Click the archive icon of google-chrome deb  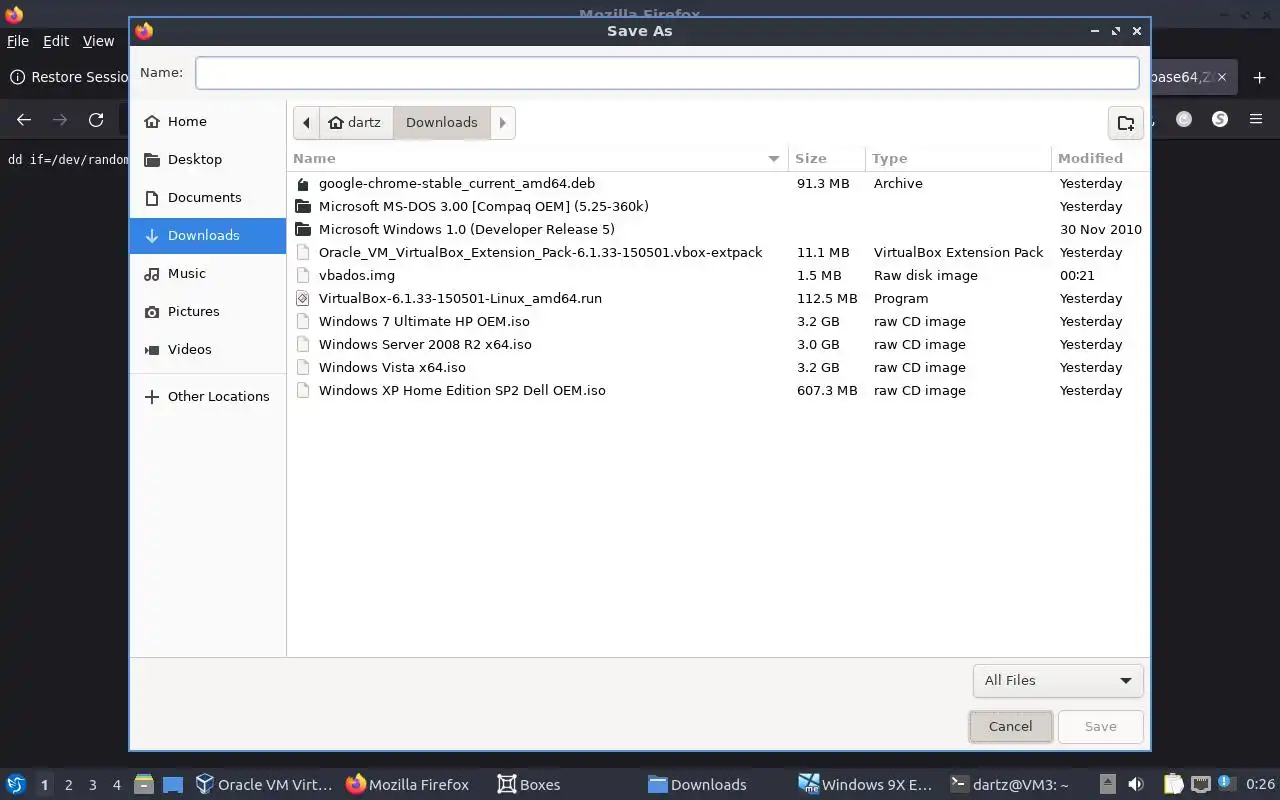click(x=304, y=184)
